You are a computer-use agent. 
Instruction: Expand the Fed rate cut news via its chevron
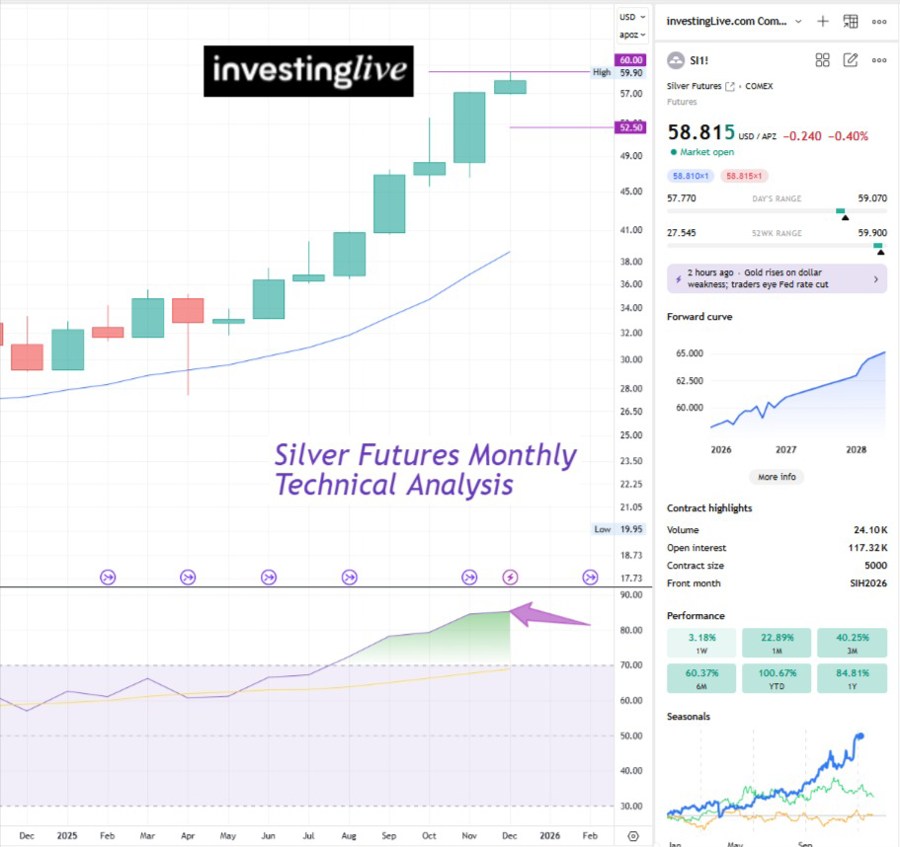(875, 279)
